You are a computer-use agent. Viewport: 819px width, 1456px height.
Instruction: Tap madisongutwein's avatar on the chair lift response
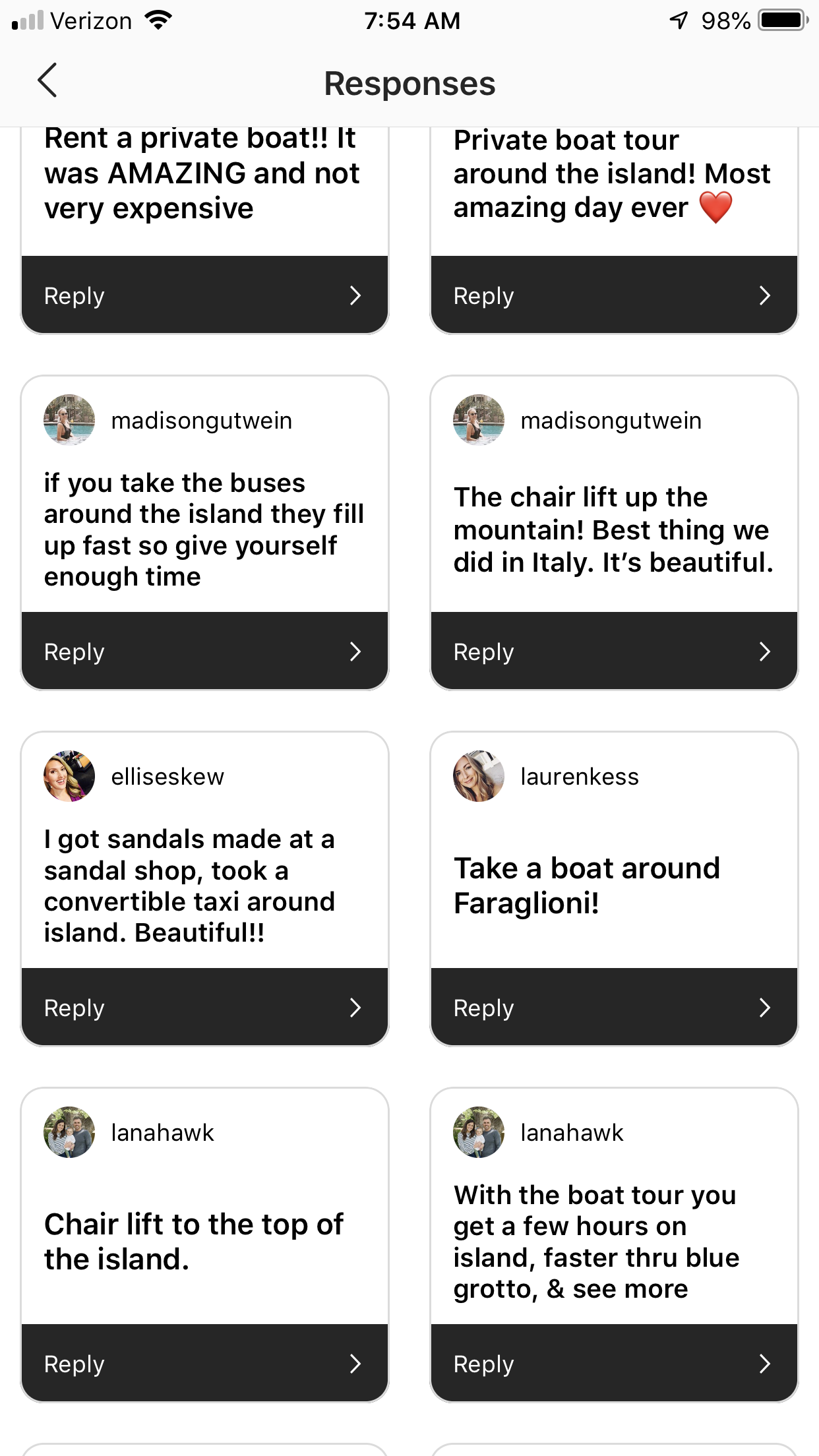click(479, 420)
